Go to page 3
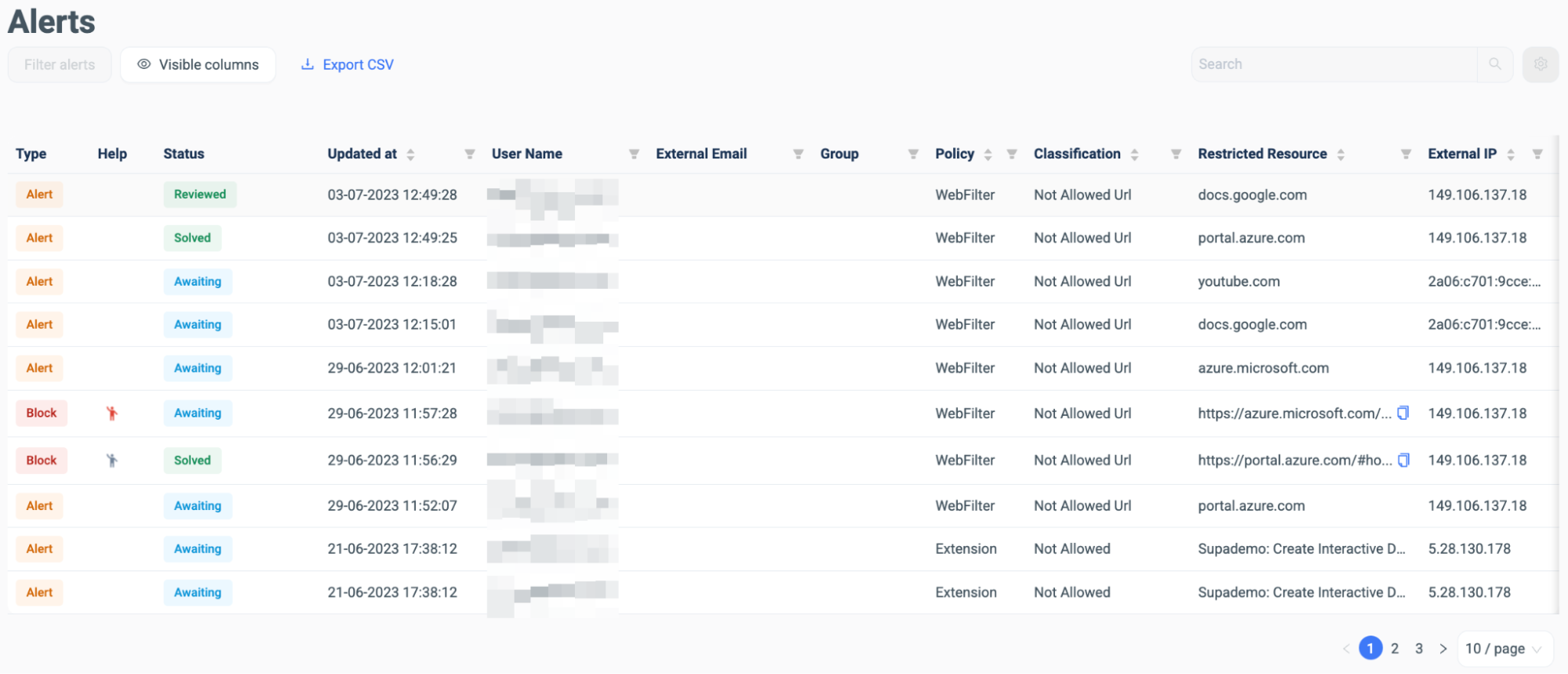This screenshot has height=674, width=1568. coord(1419,648)
